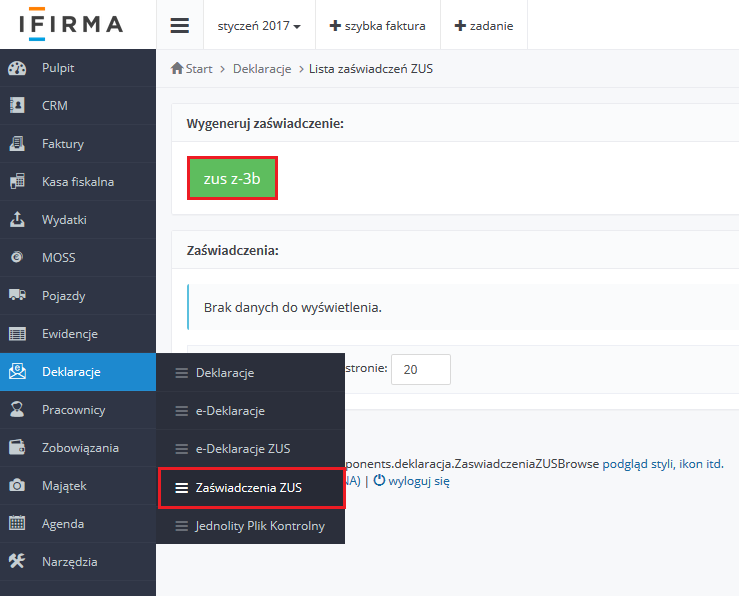Click the Majątek camera icon

(17, 485)
